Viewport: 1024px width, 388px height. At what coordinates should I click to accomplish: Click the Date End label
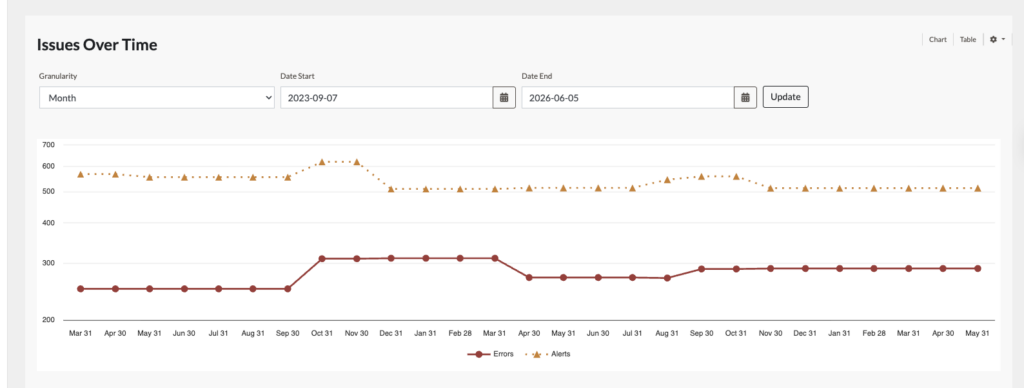pos(537,76)
